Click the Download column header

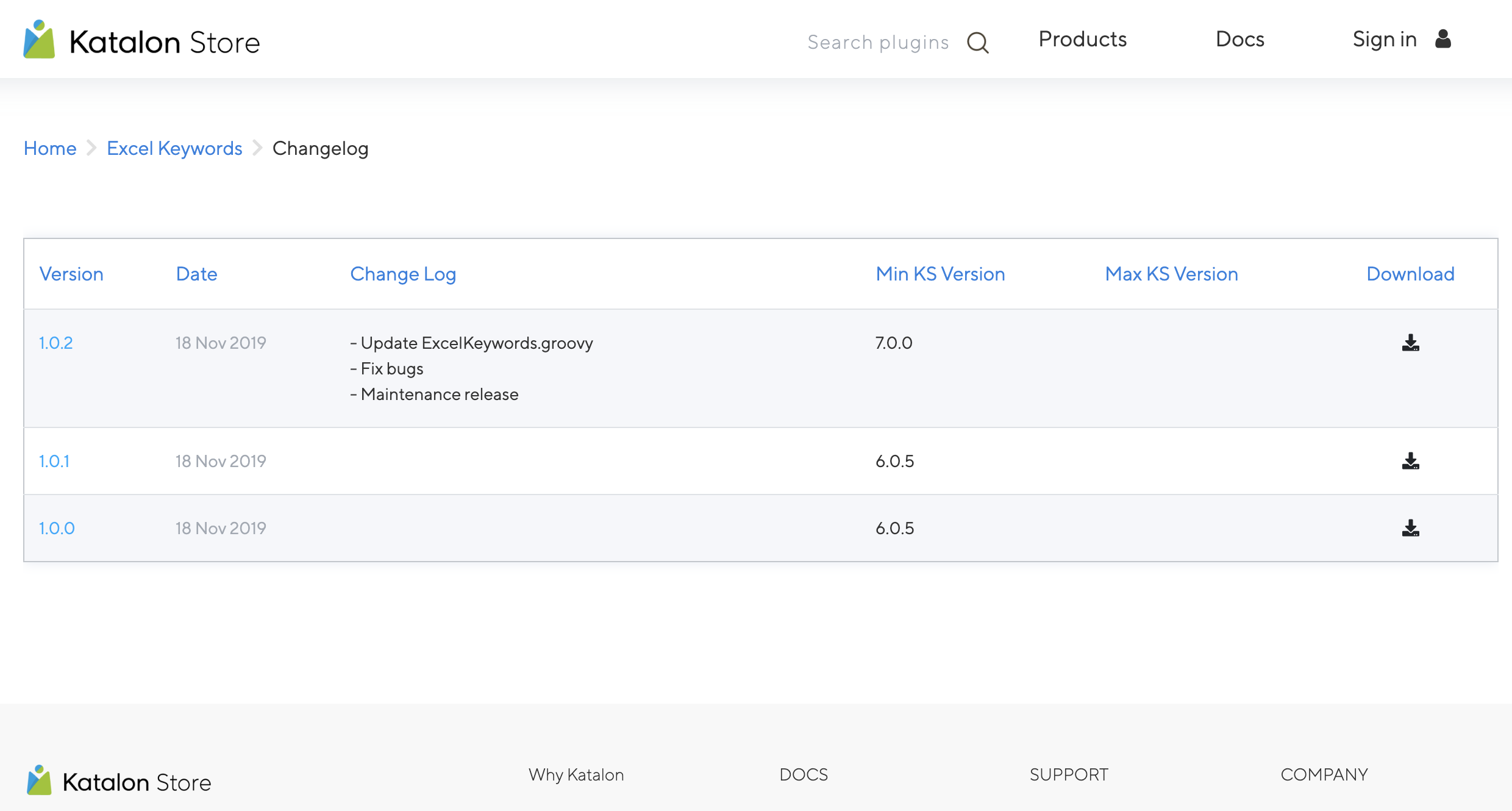1410,274
